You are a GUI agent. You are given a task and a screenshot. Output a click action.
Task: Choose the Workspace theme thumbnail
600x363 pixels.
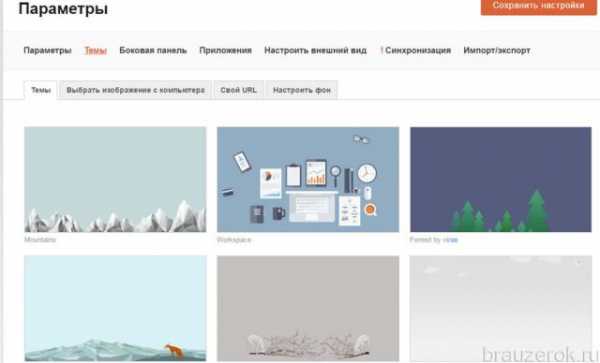[308, 179]
